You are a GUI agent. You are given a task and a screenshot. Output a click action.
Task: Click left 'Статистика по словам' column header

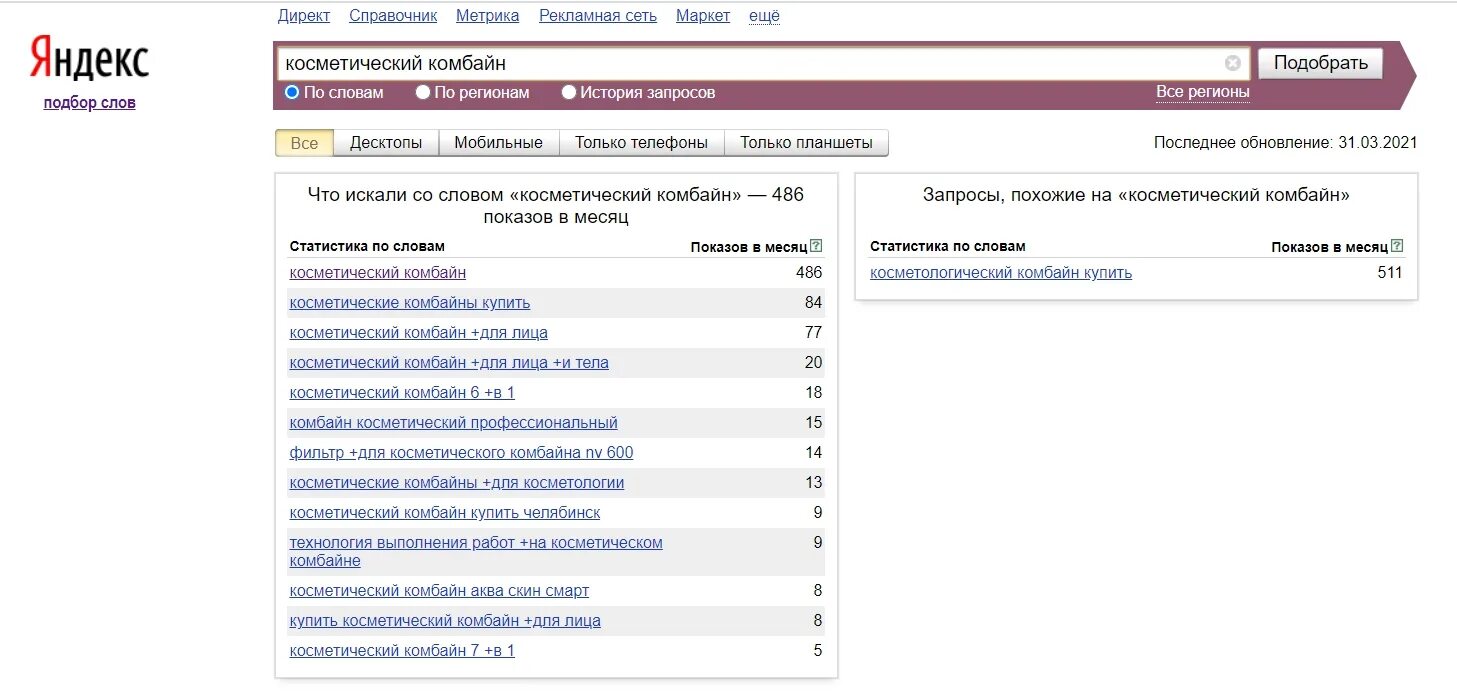coord(367,246)
